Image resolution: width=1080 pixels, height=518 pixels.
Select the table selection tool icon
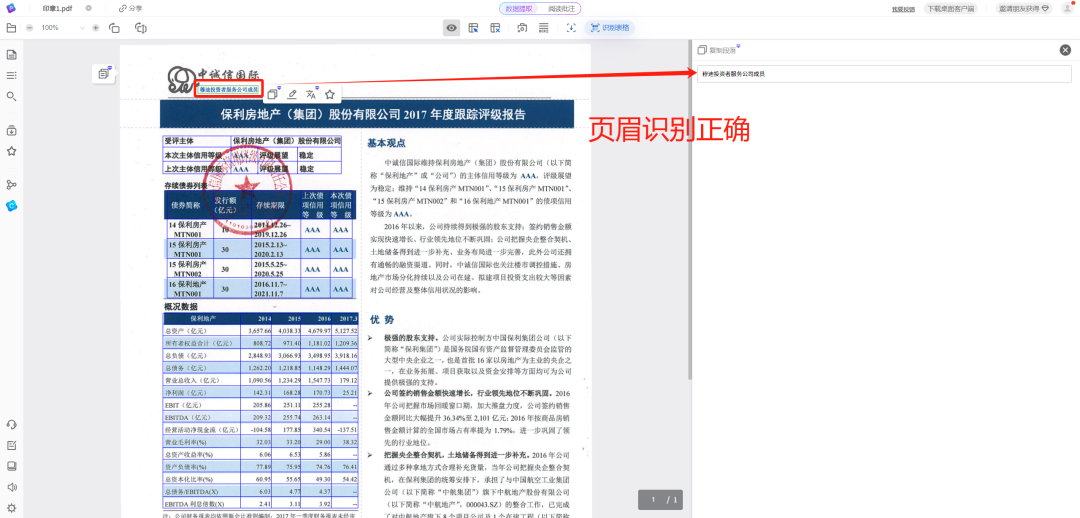coord(473,28)
